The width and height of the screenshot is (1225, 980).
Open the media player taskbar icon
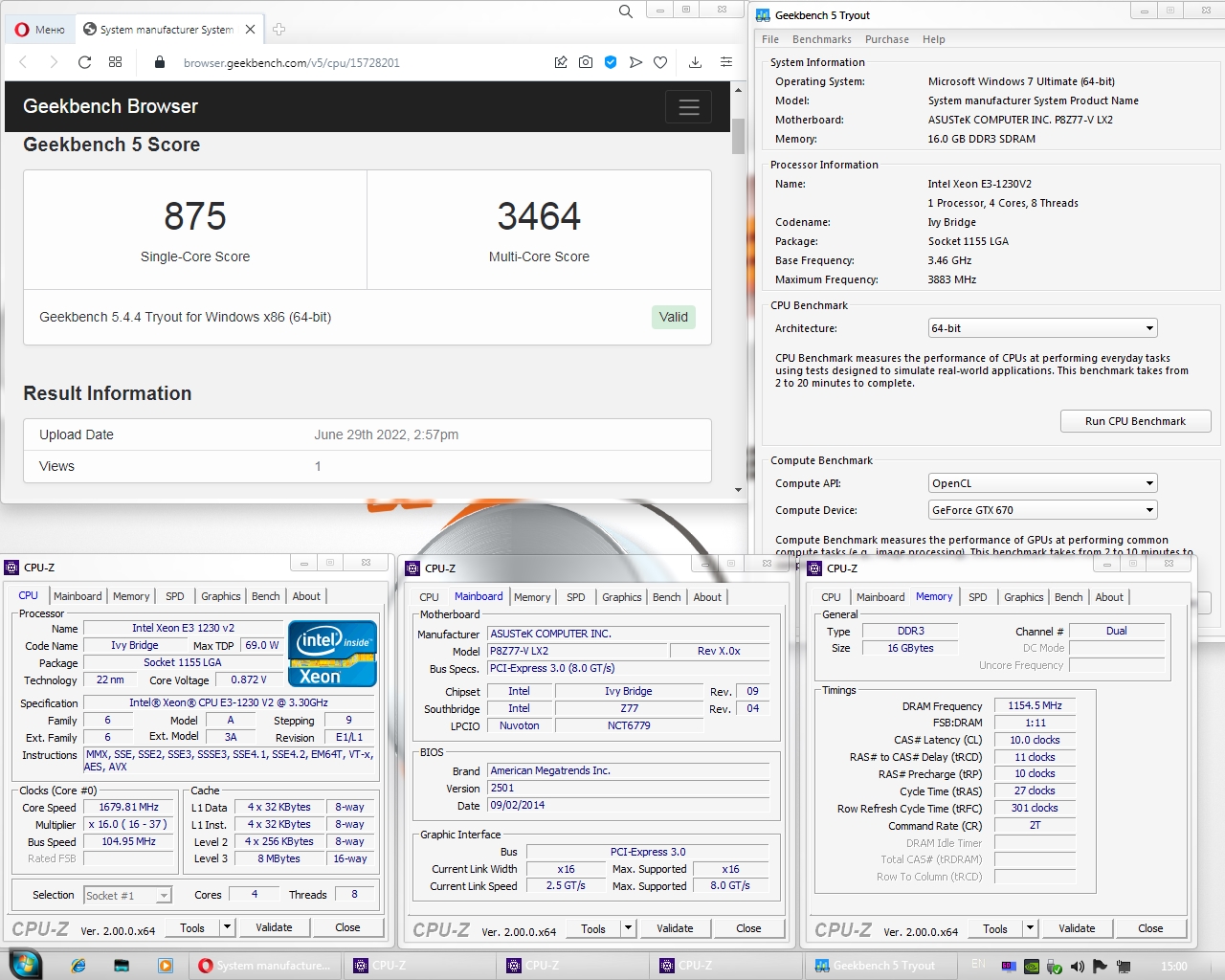pyautogui.click(x=166, y=966)
